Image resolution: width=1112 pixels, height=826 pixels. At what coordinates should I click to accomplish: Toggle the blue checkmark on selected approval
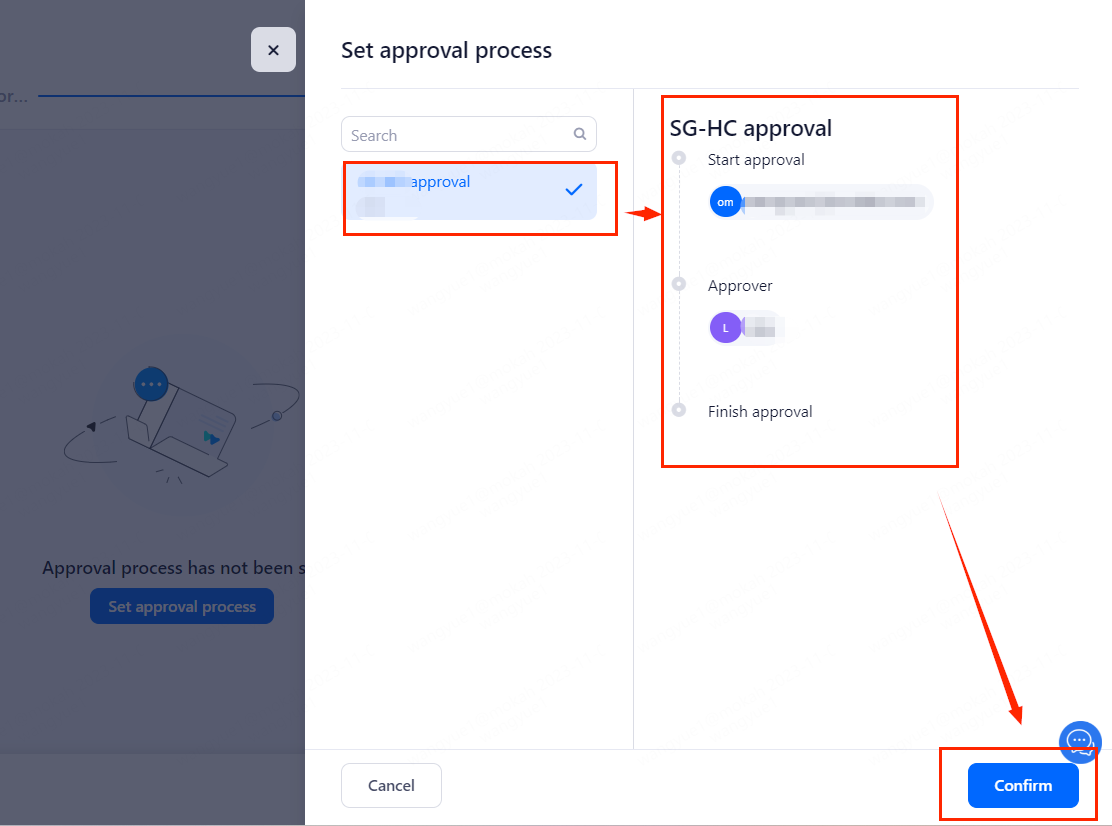pyautogui.click(x=574, y=190)
